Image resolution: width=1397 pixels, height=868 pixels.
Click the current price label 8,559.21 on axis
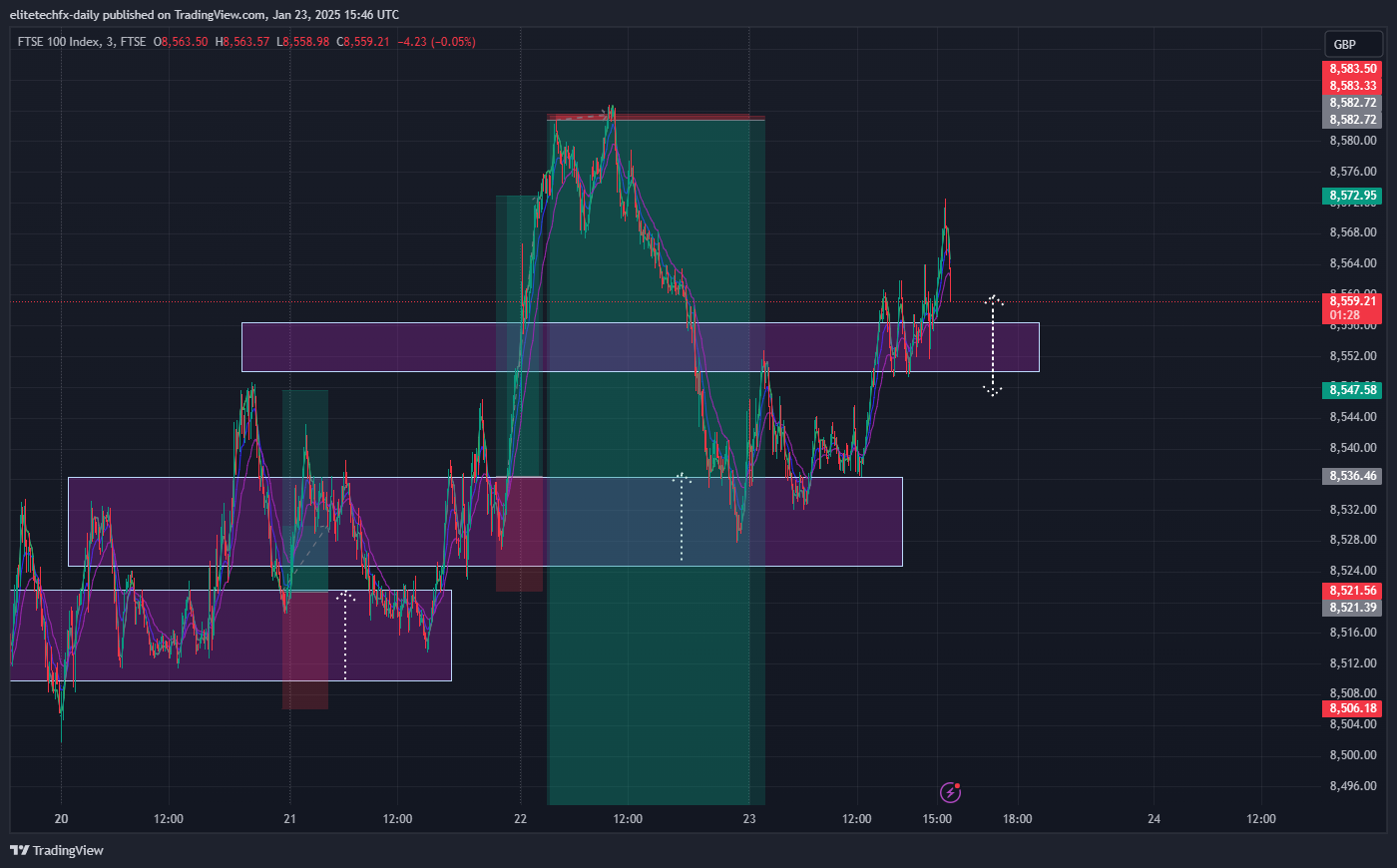click(1352, 300)
